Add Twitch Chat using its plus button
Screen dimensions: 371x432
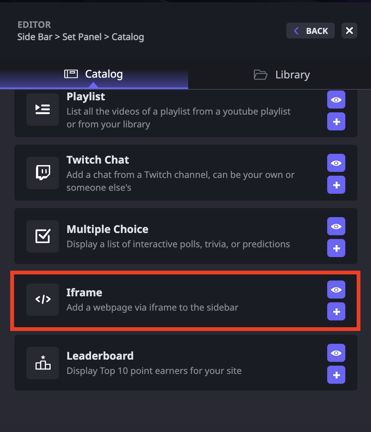tap(336, 185)
